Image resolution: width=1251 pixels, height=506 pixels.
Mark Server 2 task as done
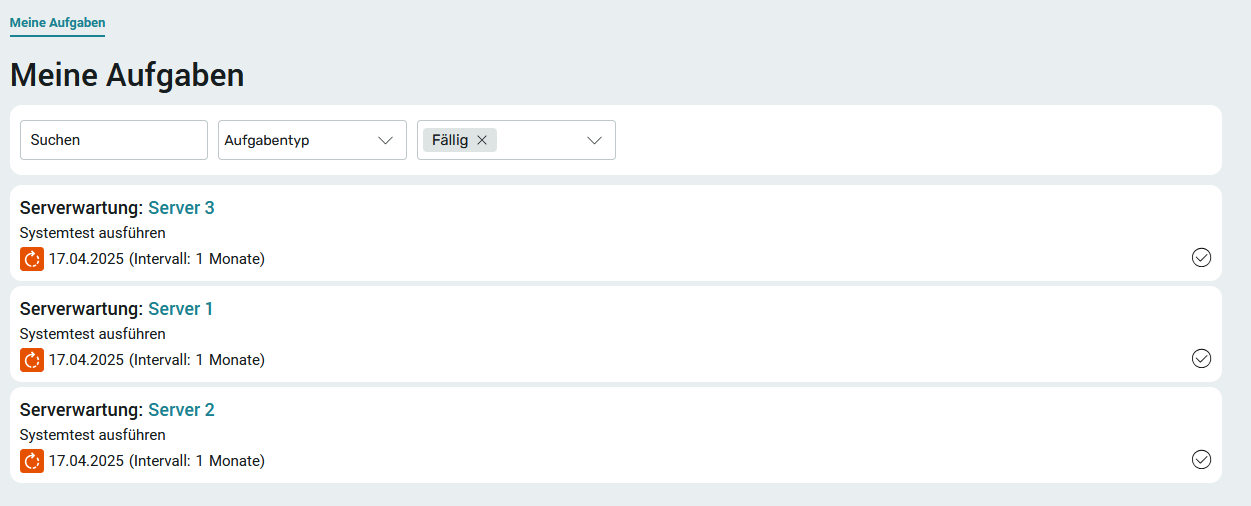point(1201,460)
